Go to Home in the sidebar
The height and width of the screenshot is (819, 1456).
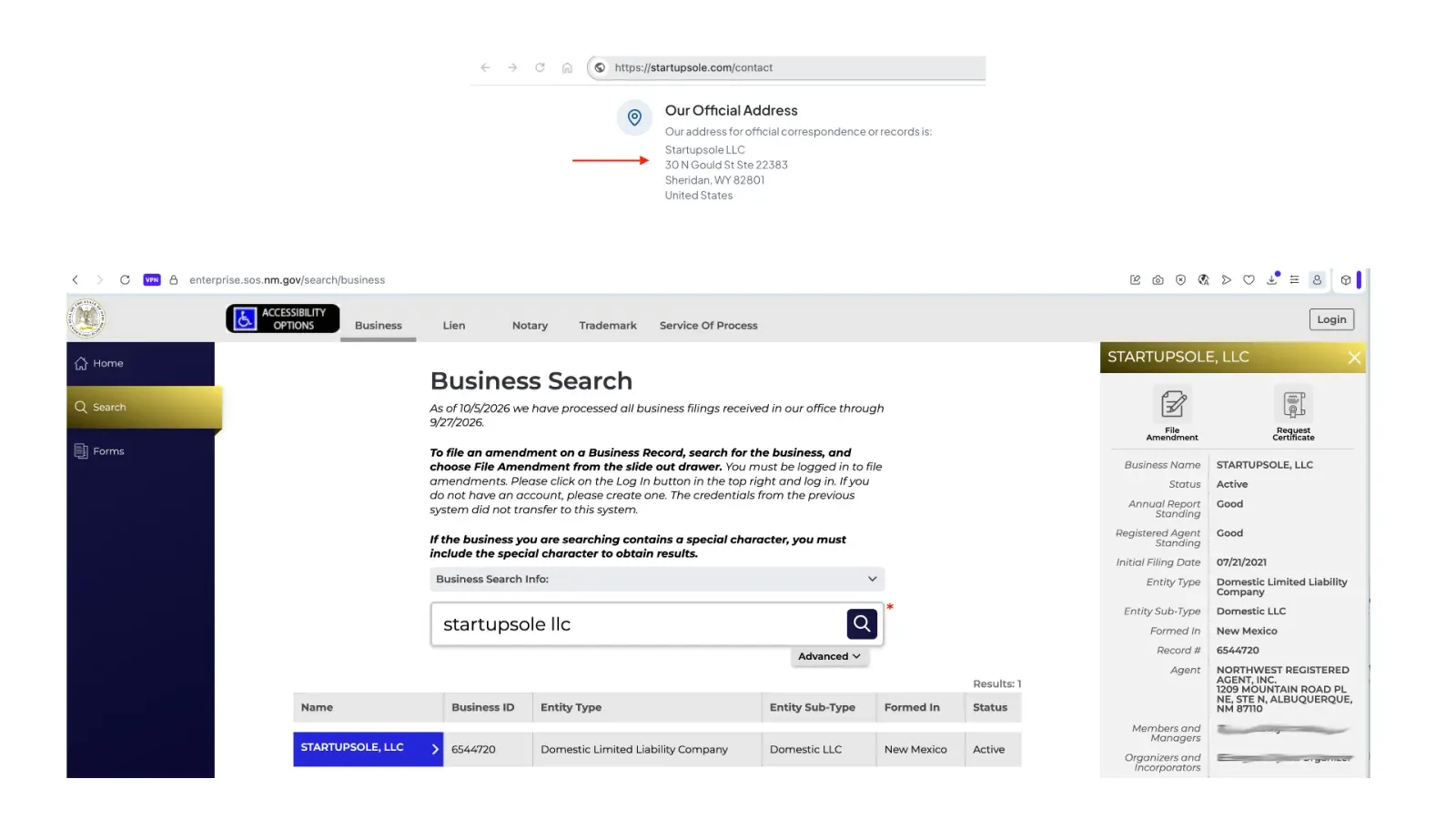tap(141, 363)
